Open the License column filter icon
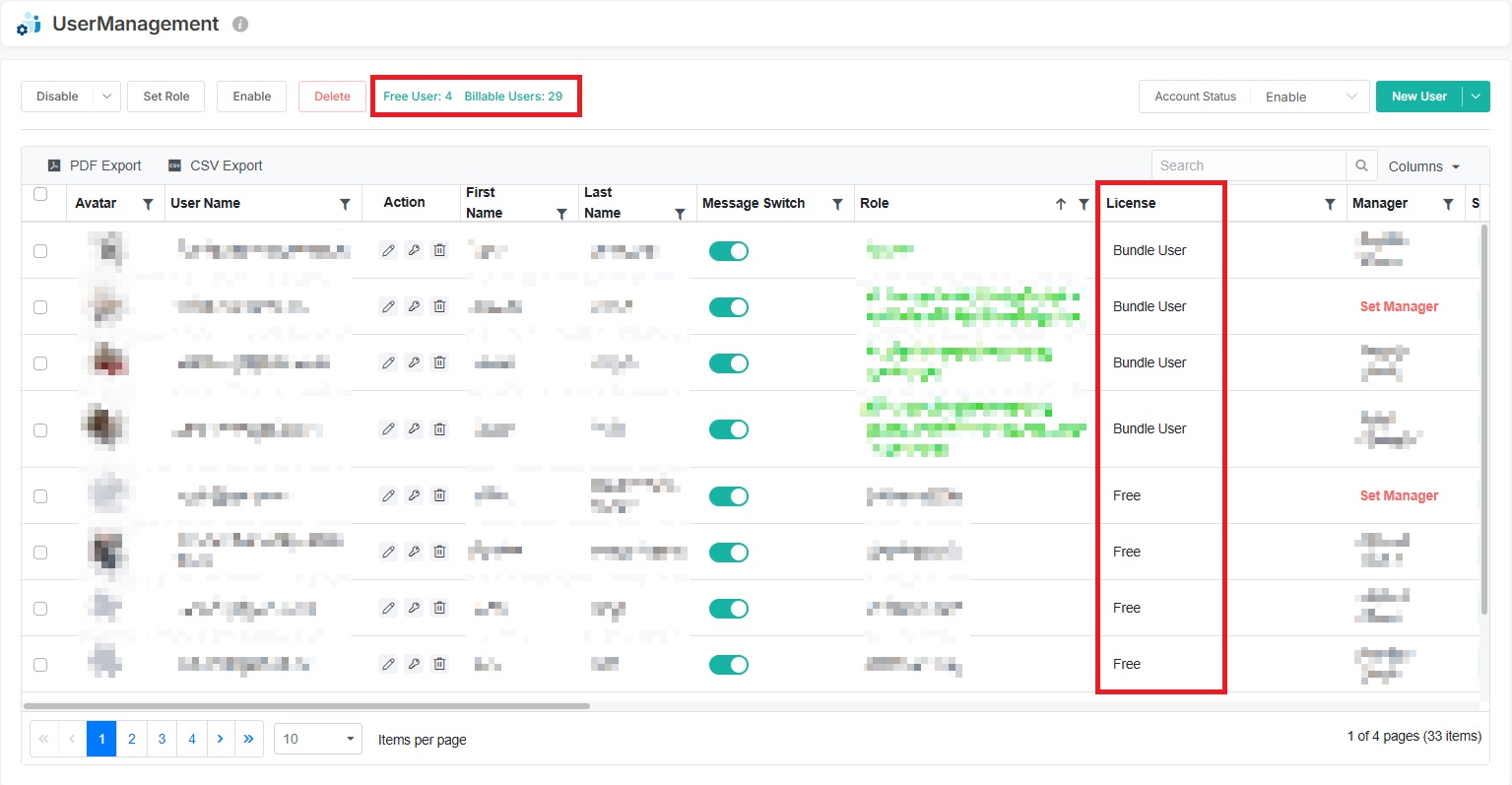The image size is (1512, 785). pos(1330,204)
